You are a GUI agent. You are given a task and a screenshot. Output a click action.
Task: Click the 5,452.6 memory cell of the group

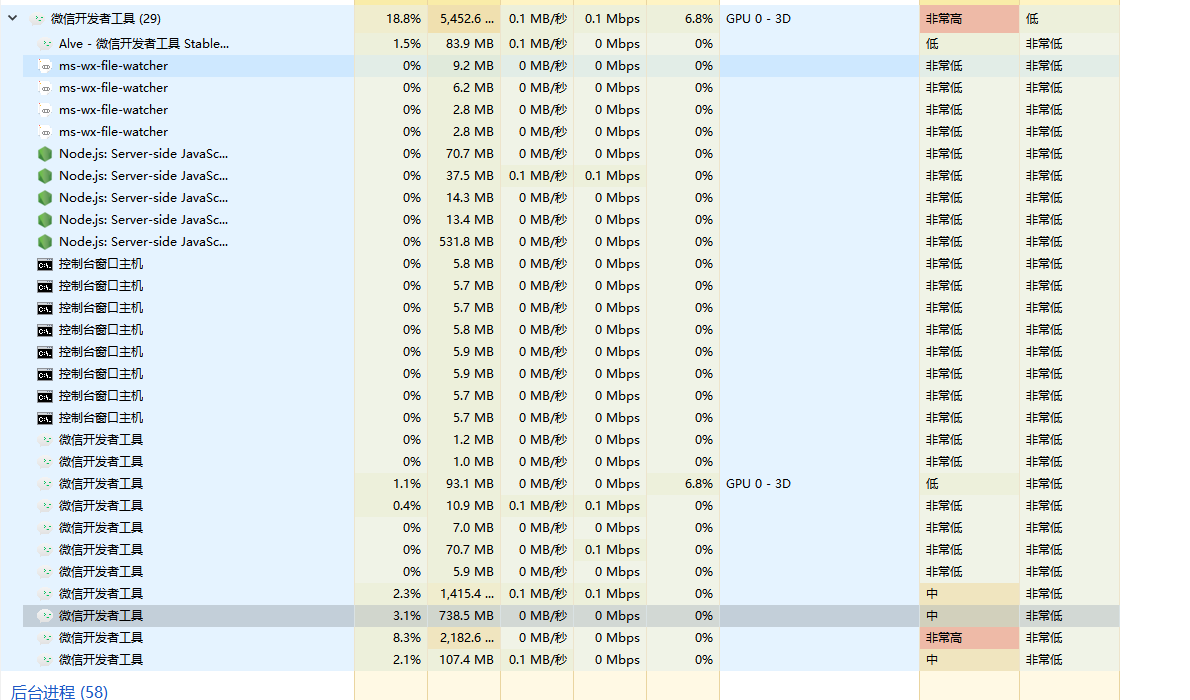click(464, 19)
